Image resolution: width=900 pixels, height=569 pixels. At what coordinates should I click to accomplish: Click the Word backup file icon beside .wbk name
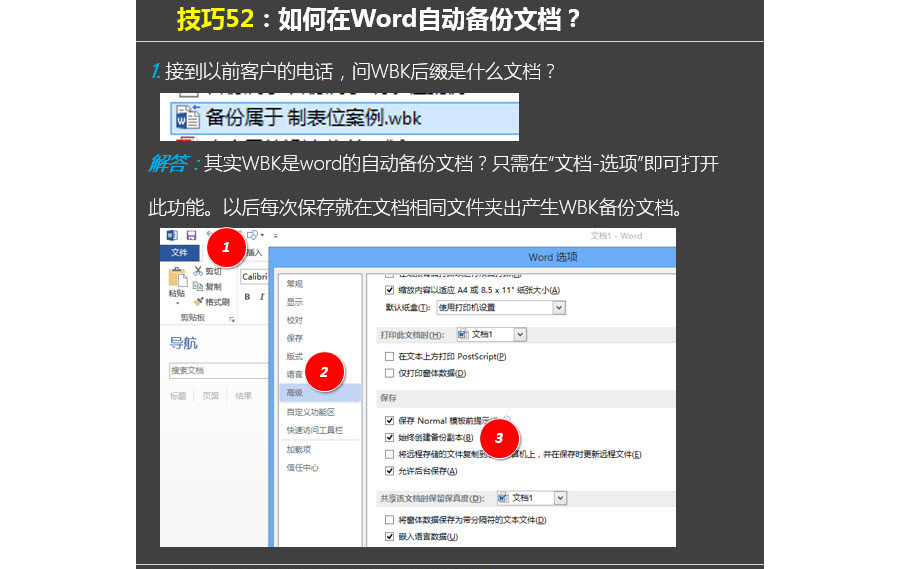[x=188, y=118]
